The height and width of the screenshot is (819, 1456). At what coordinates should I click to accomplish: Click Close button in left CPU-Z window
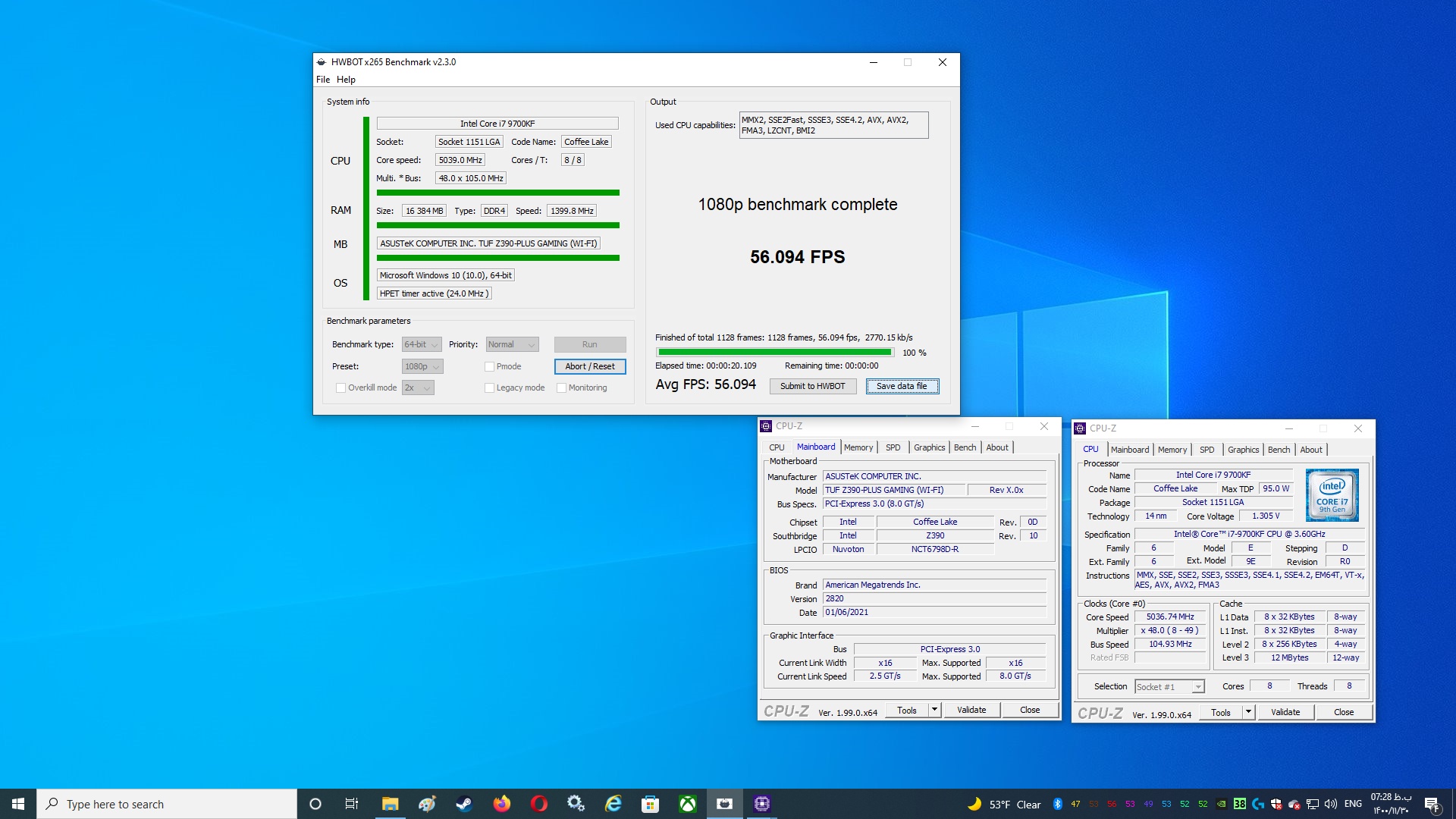[1030, 710]
